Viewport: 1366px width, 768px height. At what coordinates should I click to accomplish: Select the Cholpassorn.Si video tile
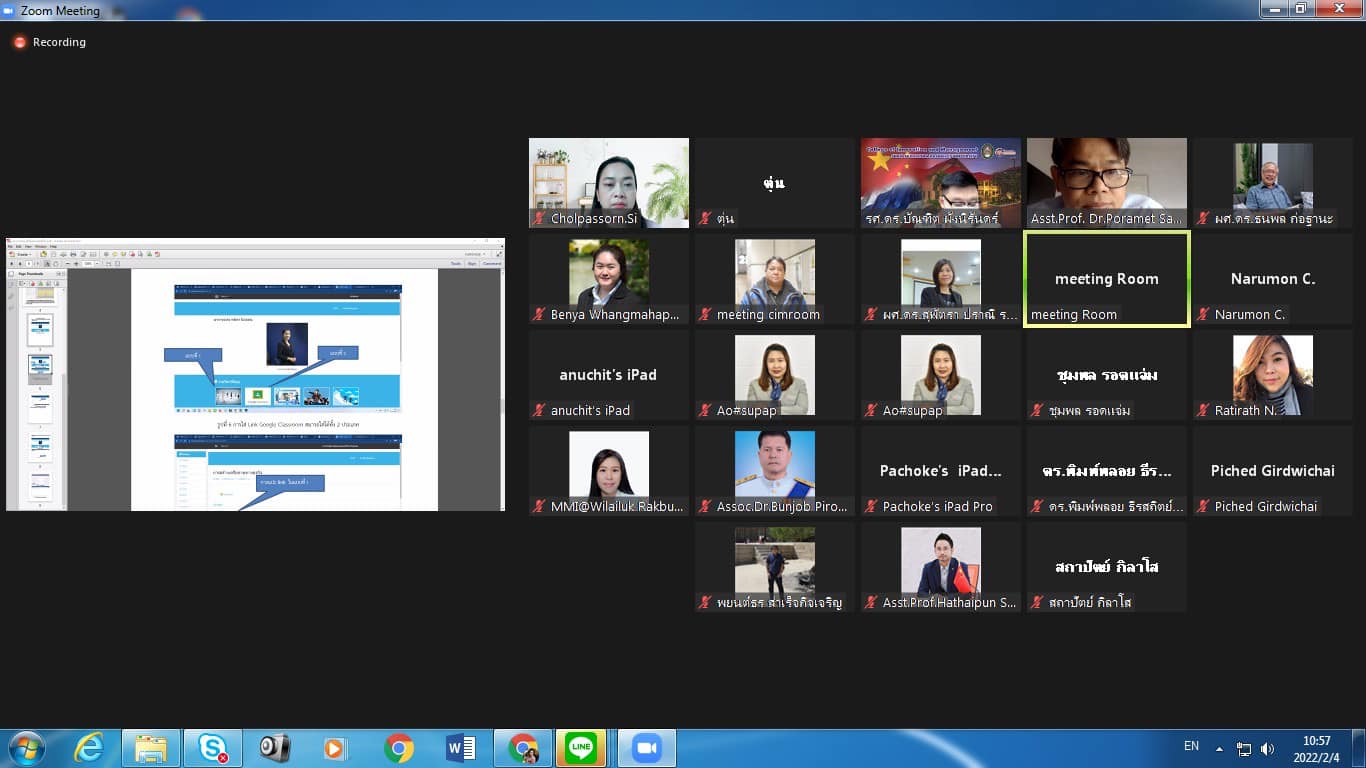608,183
